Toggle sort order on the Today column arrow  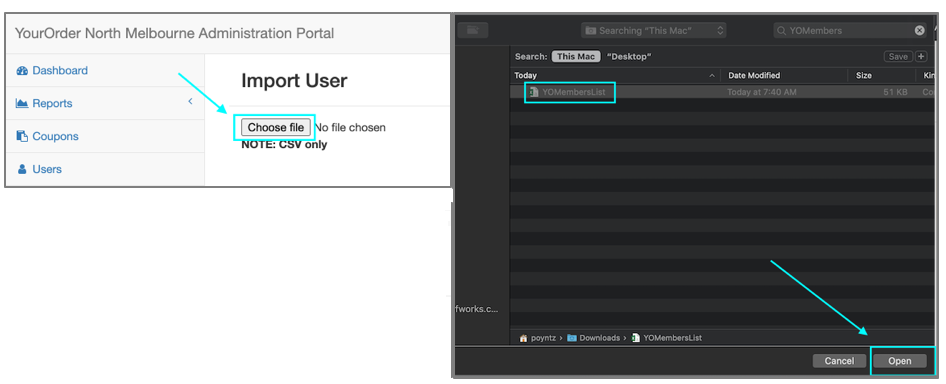(x=712, y=76)
